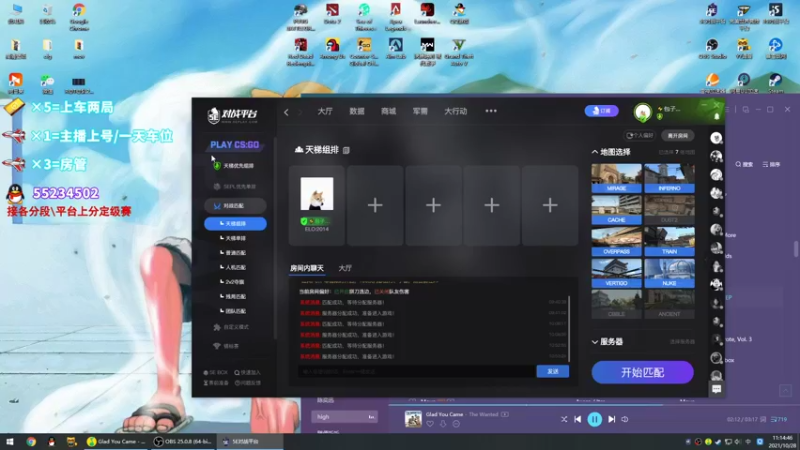This screenshot has width=800, height=450.
Task: Select 2v2 mode in the sidebar
Action: tap(234, 282)
